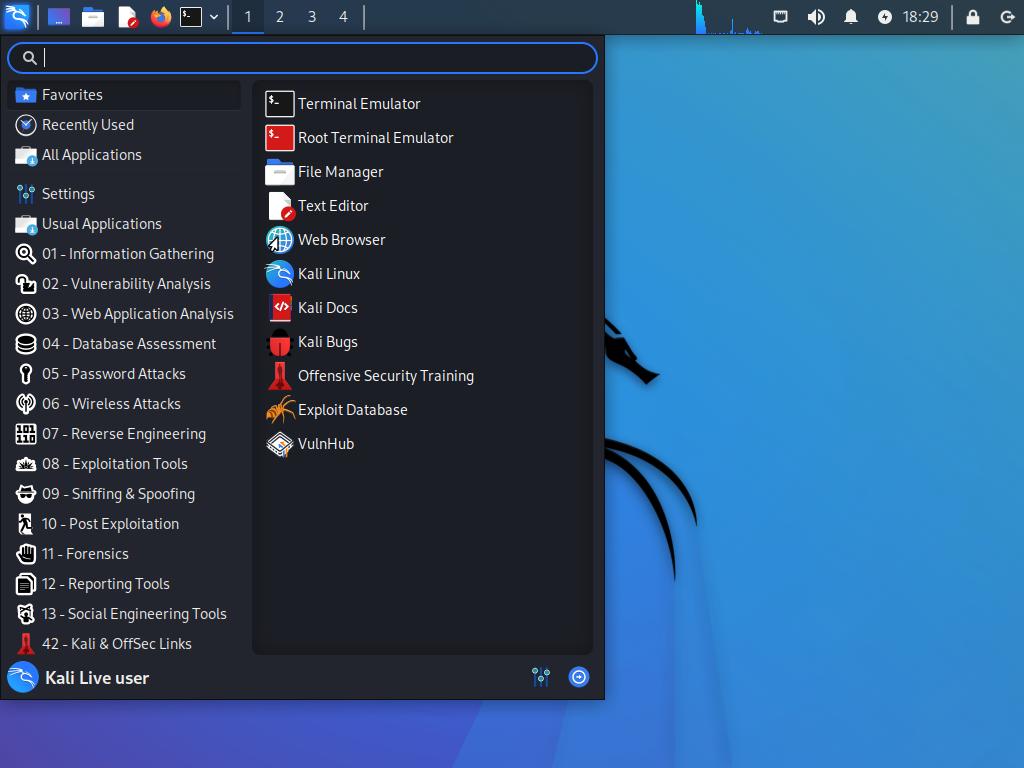This screenshot has height=768, width=1024.
Task: Expand the terminal launcher dropdown arrow
Action: 214,17
